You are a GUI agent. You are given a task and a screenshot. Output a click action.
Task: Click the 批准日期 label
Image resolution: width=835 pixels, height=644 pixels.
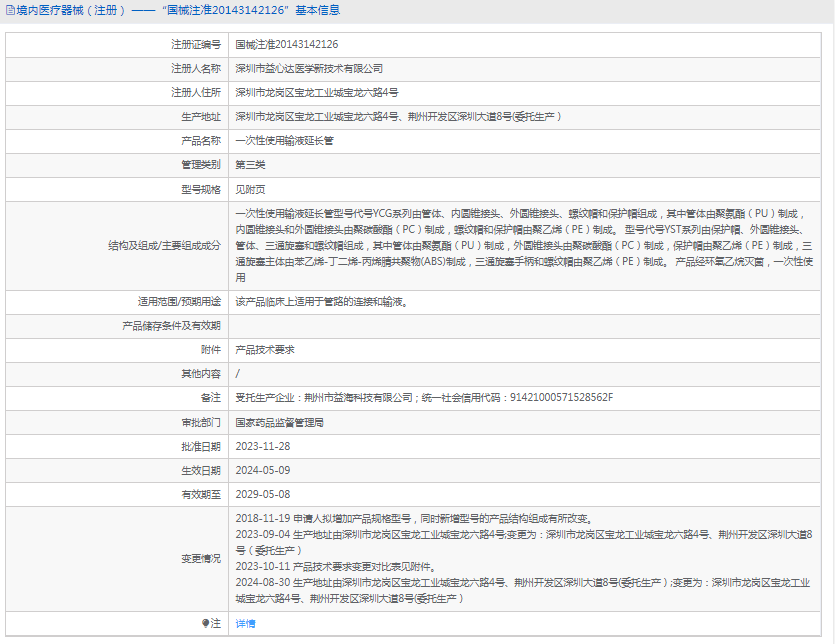[x=201, y=446]
